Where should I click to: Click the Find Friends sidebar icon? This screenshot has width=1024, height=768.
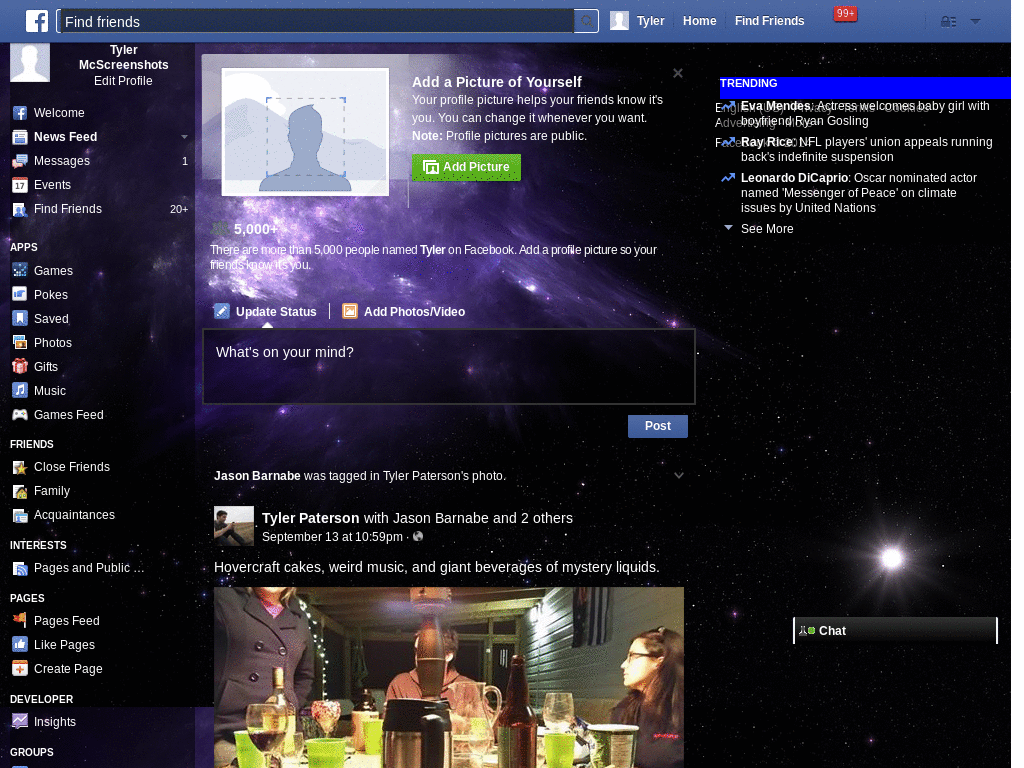[20, 210]
